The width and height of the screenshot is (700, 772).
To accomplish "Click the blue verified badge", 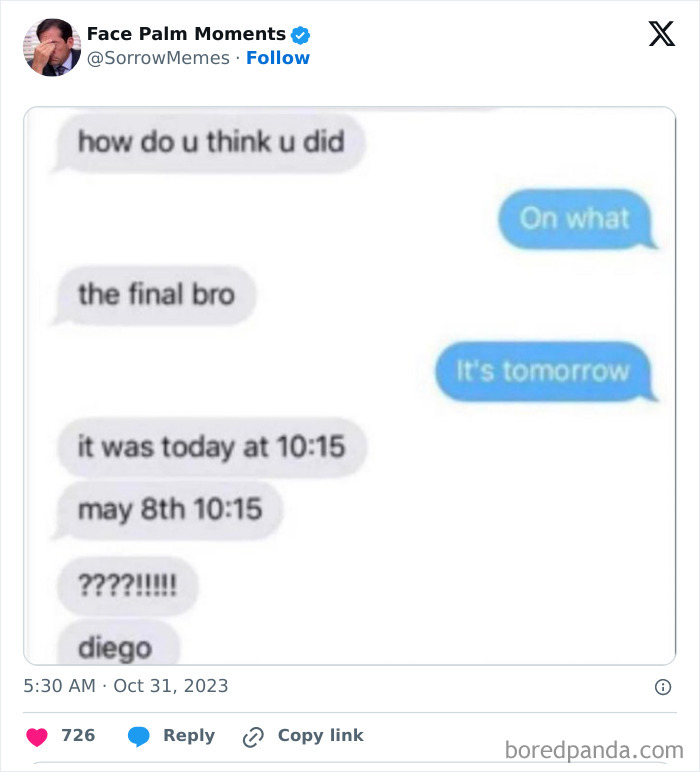I will point(301,35).
